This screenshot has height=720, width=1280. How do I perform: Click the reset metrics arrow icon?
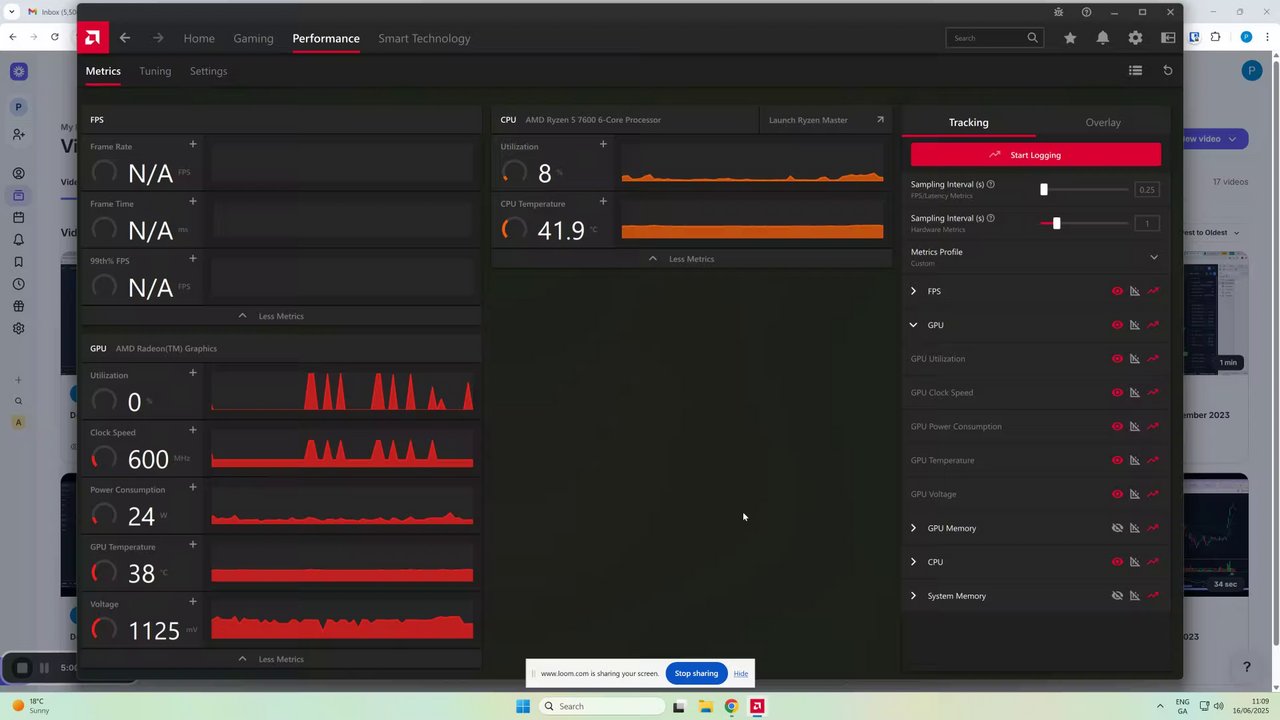[x=1167, y=70]
